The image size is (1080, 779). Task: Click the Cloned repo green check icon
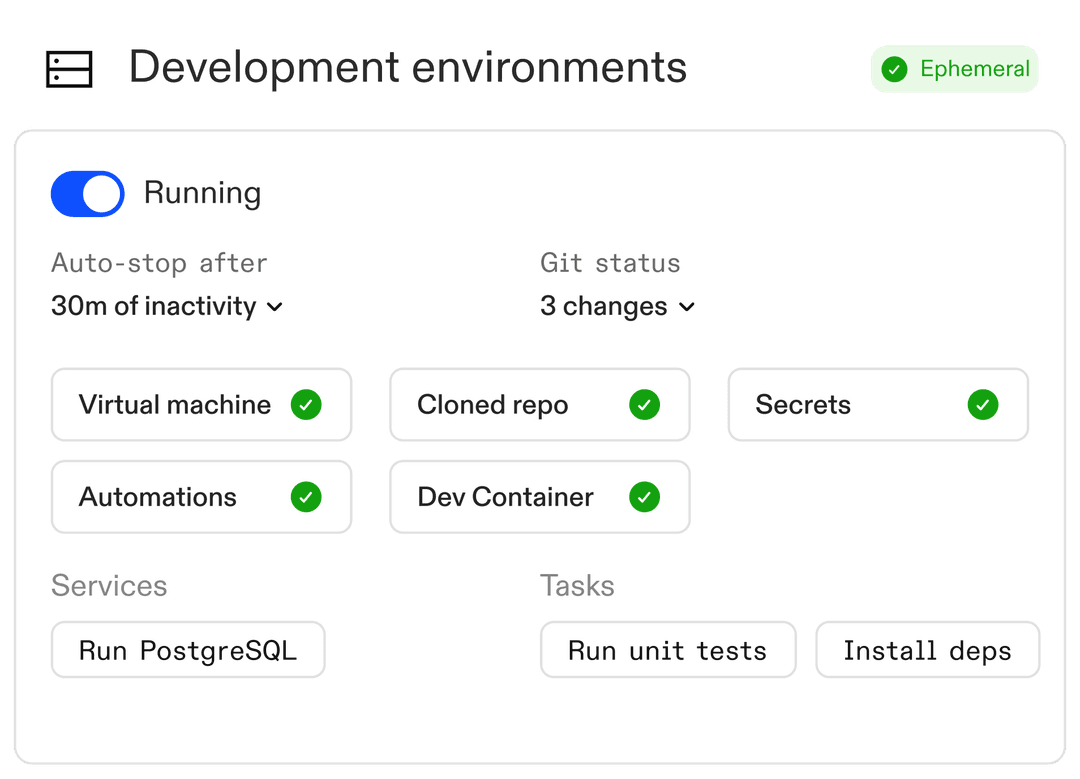(644, 405)
